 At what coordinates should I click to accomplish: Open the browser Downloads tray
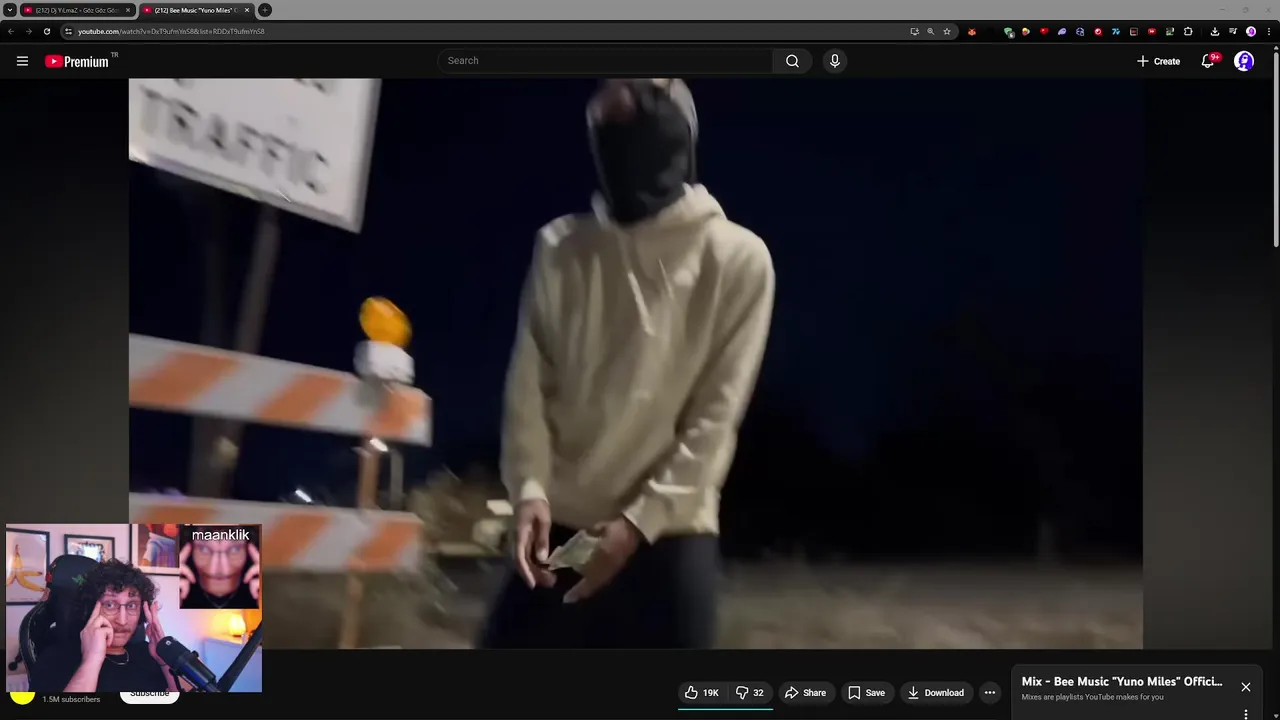tap(1215, 31)
